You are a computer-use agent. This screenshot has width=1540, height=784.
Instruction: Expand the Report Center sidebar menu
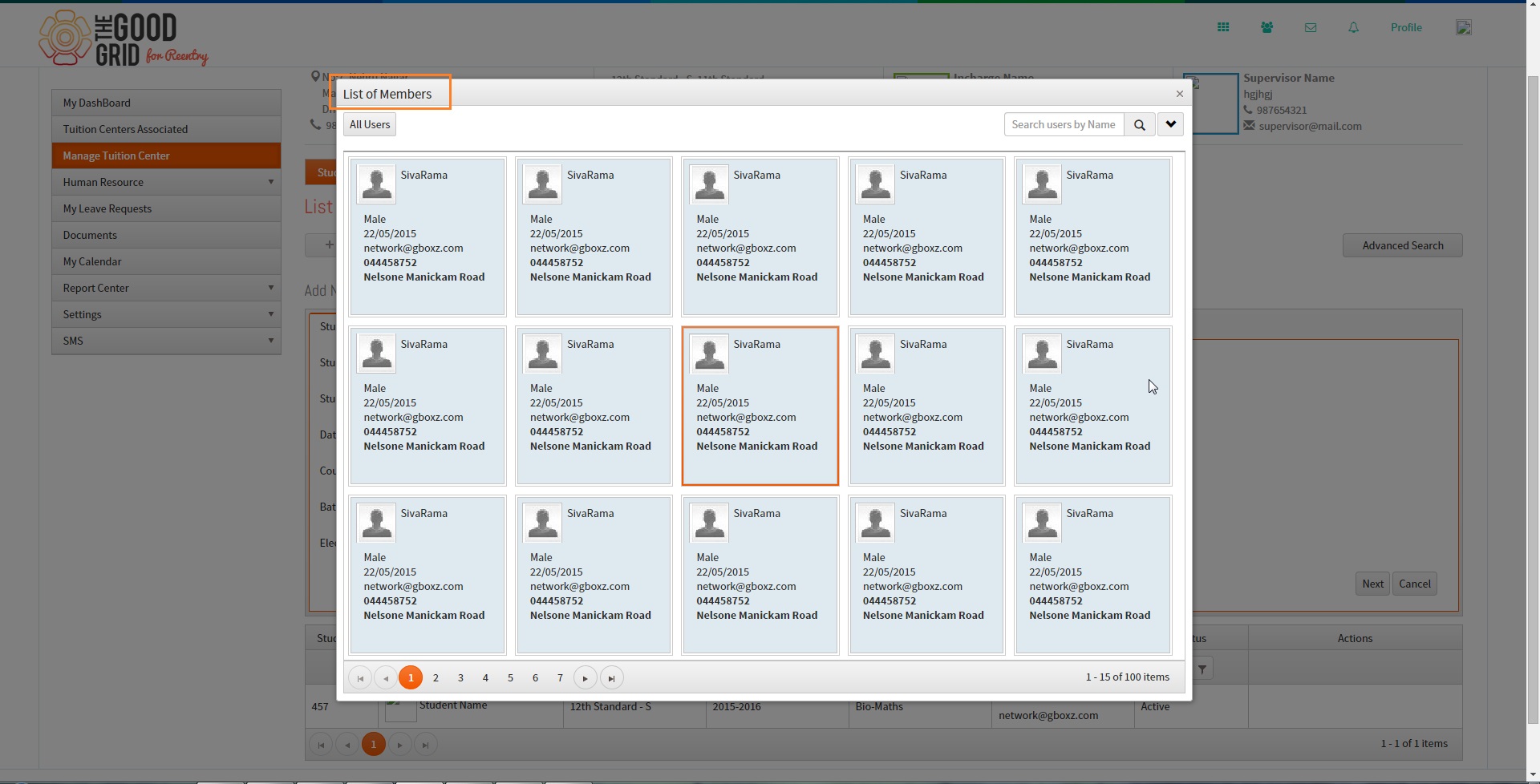pyautogui.click(x=166, y=288)
